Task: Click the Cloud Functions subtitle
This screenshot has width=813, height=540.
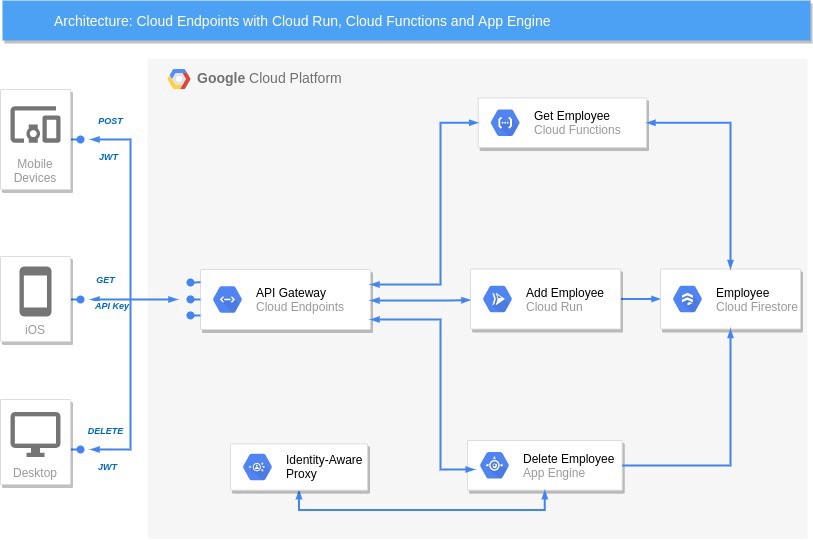Action: click(x=577, y=130)
